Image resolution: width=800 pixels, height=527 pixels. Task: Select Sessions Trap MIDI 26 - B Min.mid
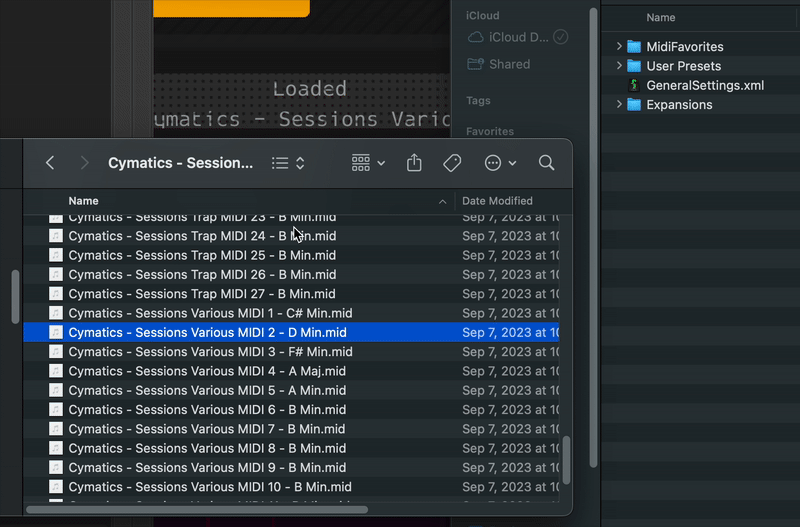pos(291,274)
